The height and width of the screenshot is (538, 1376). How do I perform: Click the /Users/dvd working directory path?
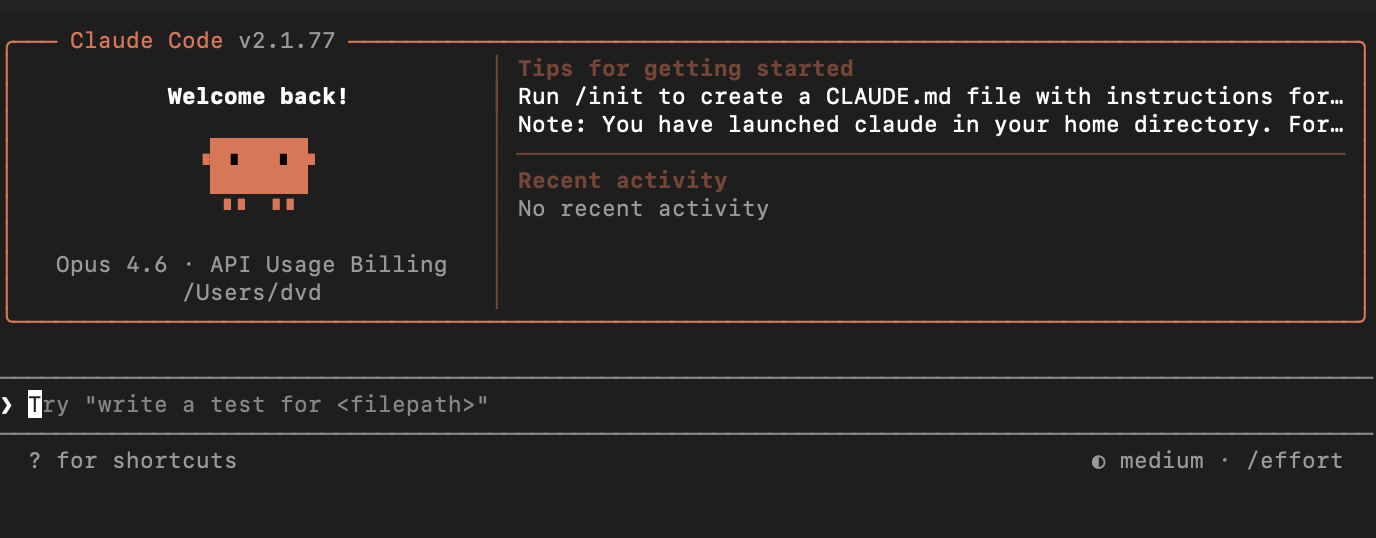[x=252, y=293]
